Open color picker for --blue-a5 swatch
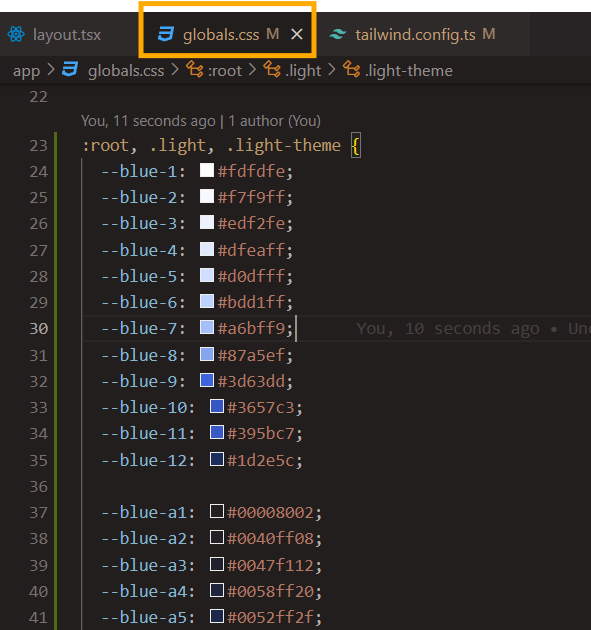 click(x=217, y=616)
